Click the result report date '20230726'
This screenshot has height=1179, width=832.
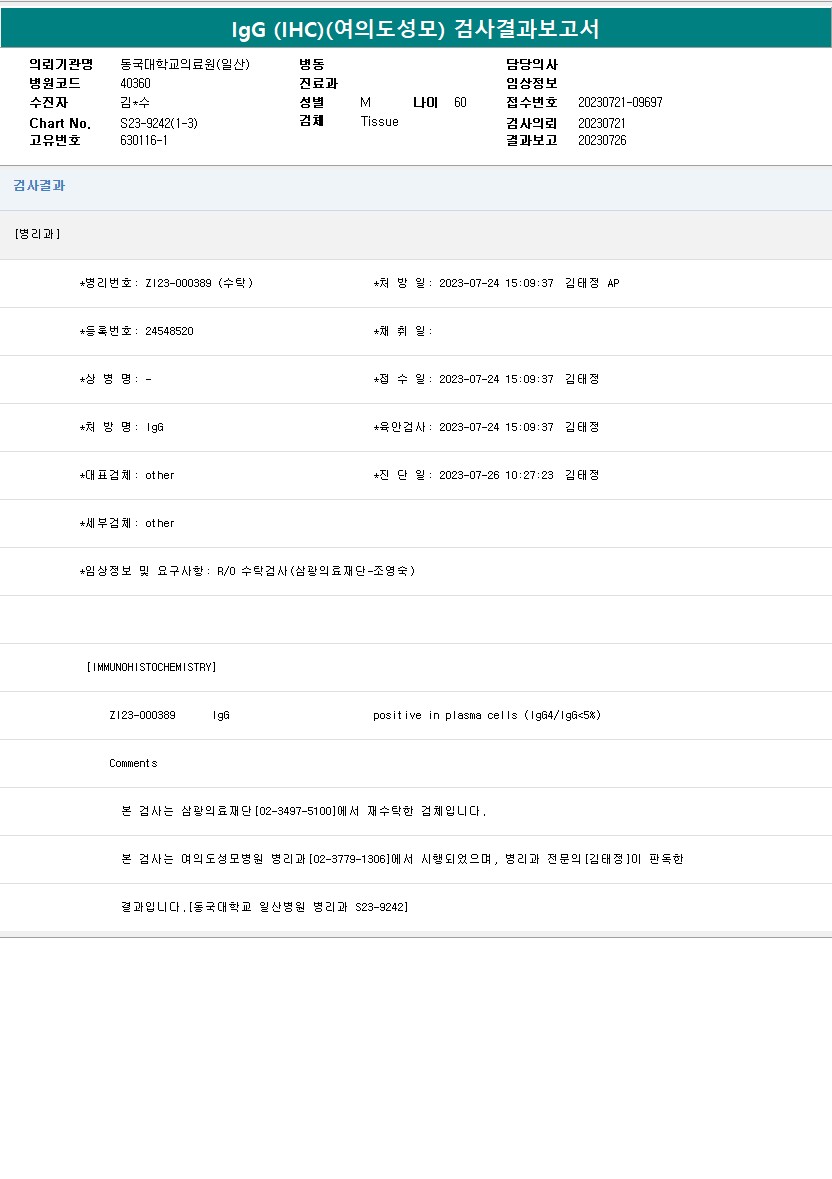tap(602, 141)
